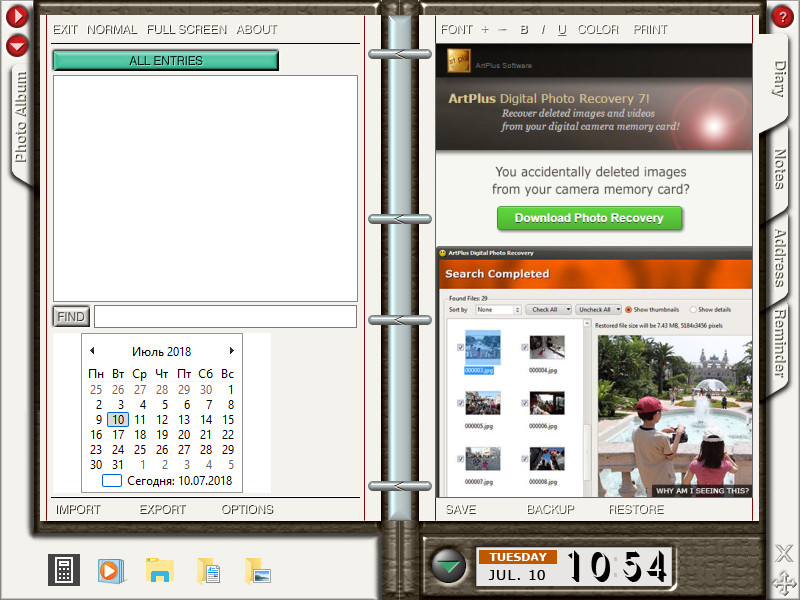
Task: Click SAVE on the diary page
Action: coord(461,510)
